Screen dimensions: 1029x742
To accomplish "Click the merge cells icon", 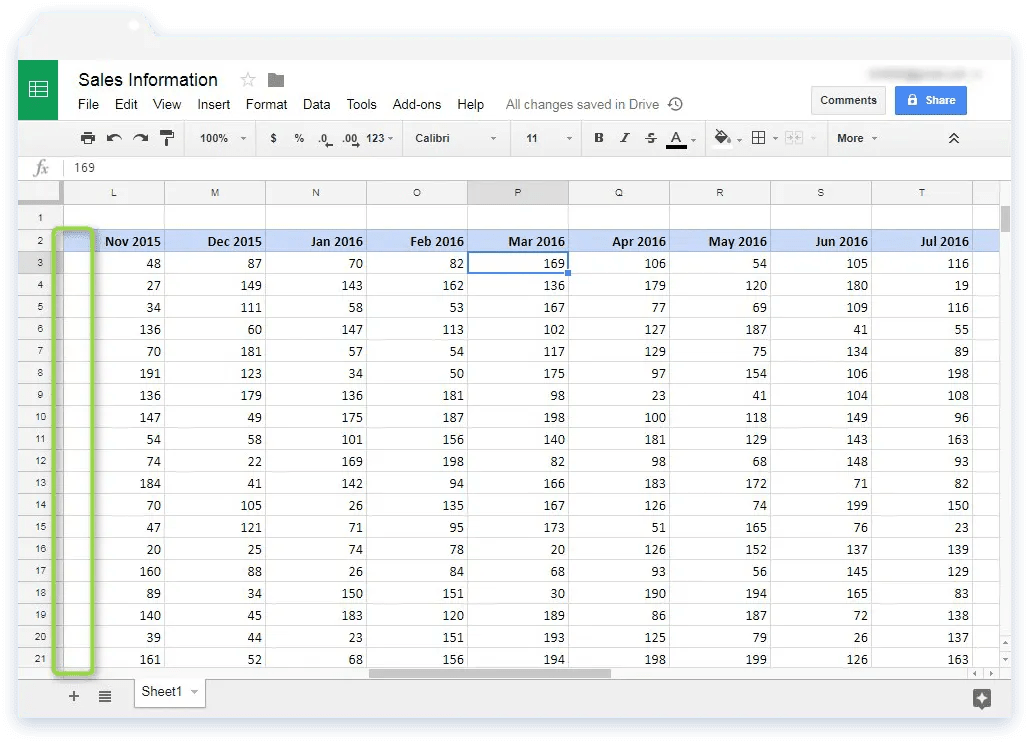I will point(794,138).
